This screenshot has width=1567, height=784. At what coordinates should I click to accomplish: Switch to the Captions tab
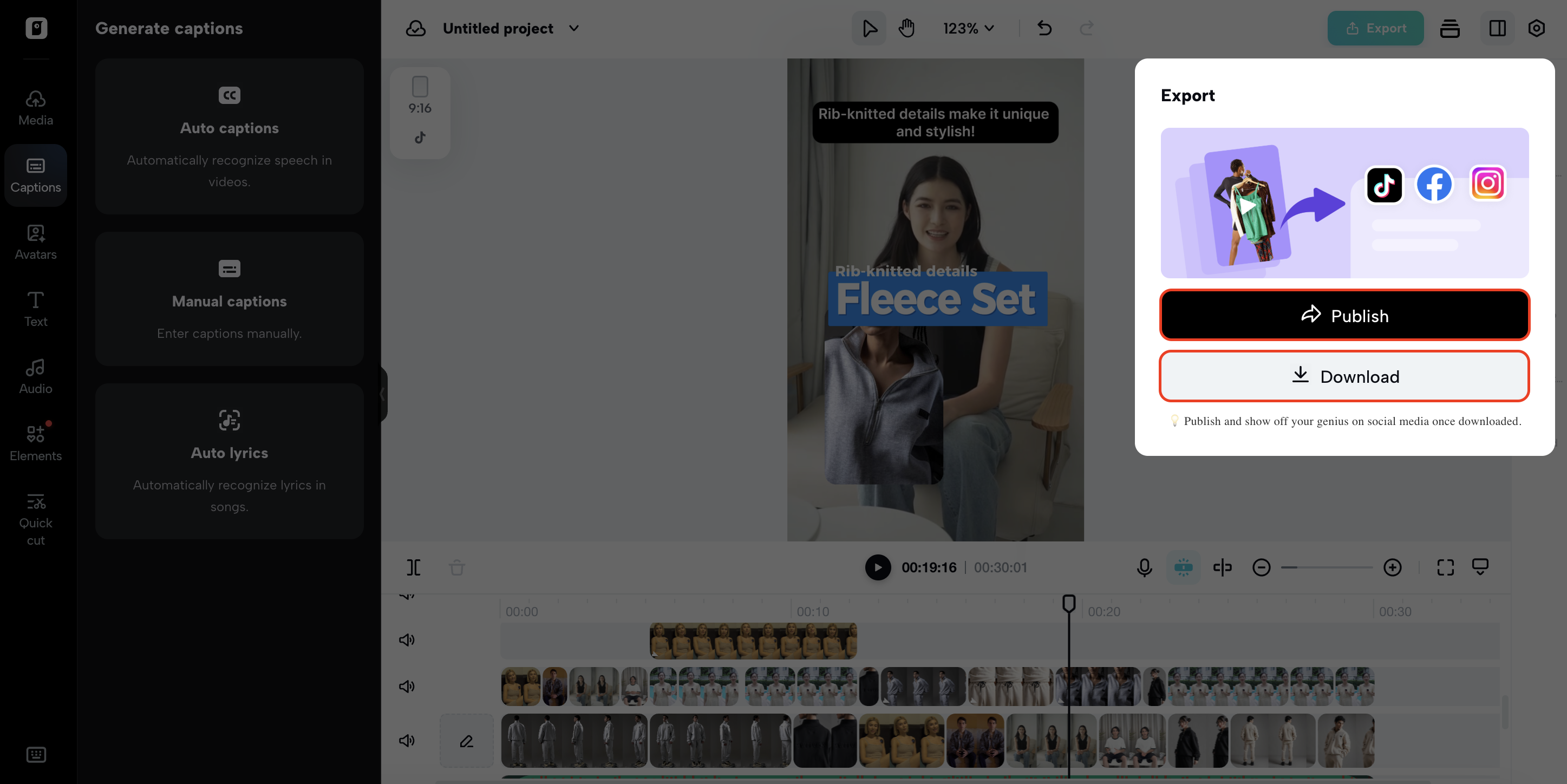coord(35,174)
